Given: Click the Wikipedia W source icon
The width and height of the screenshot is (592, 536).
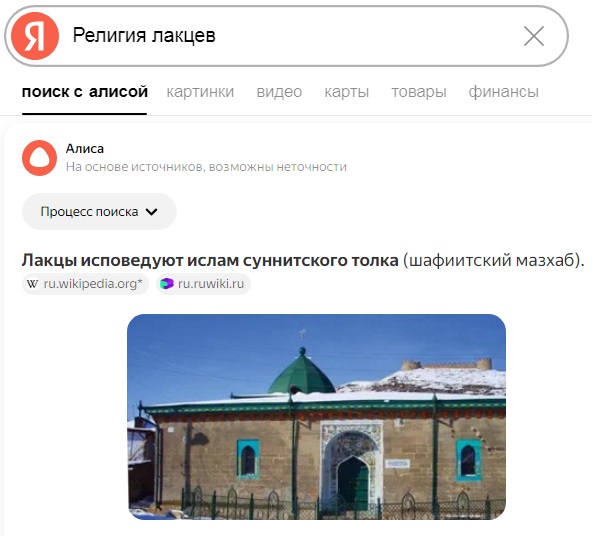Looking at the screenshot, I should pyautogui.click(x=32, y=284).
